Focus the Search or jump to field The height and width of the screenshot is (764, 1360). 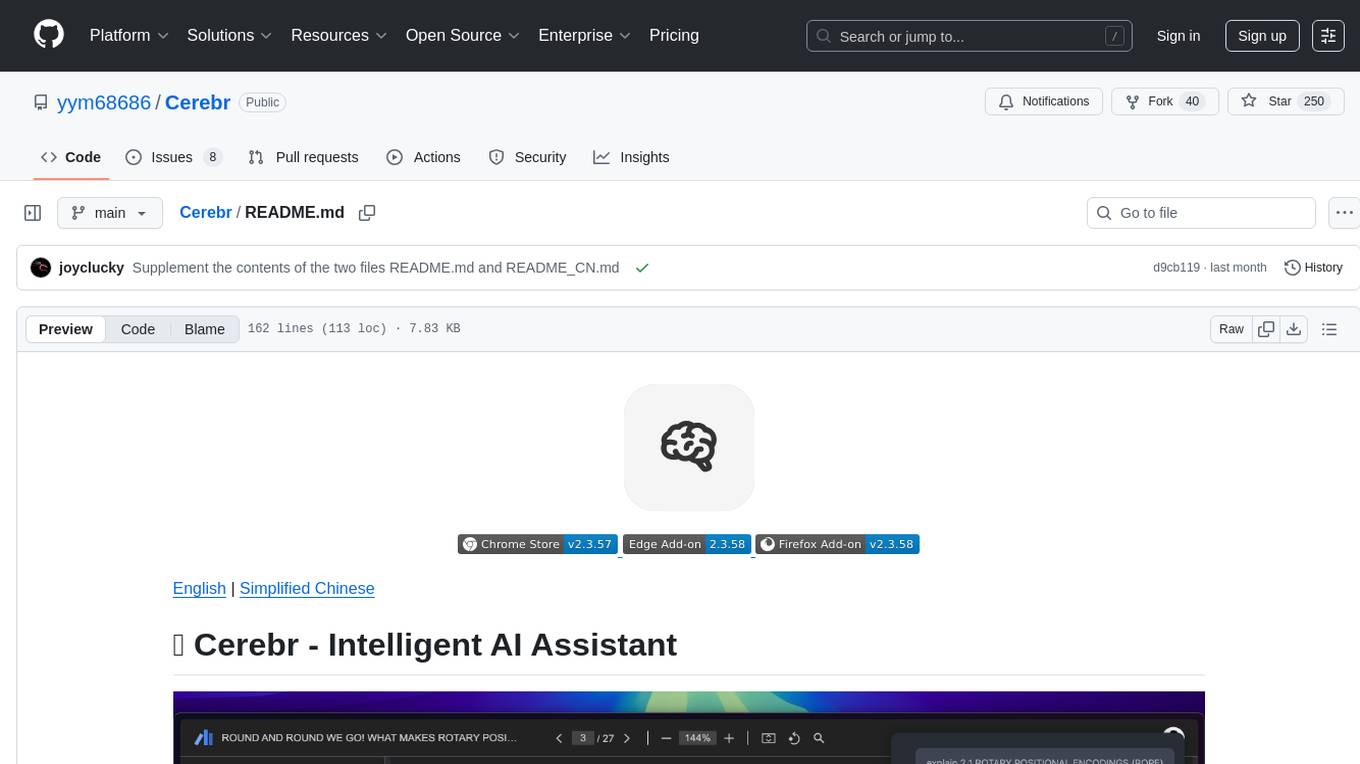click(x=970, y=36)
